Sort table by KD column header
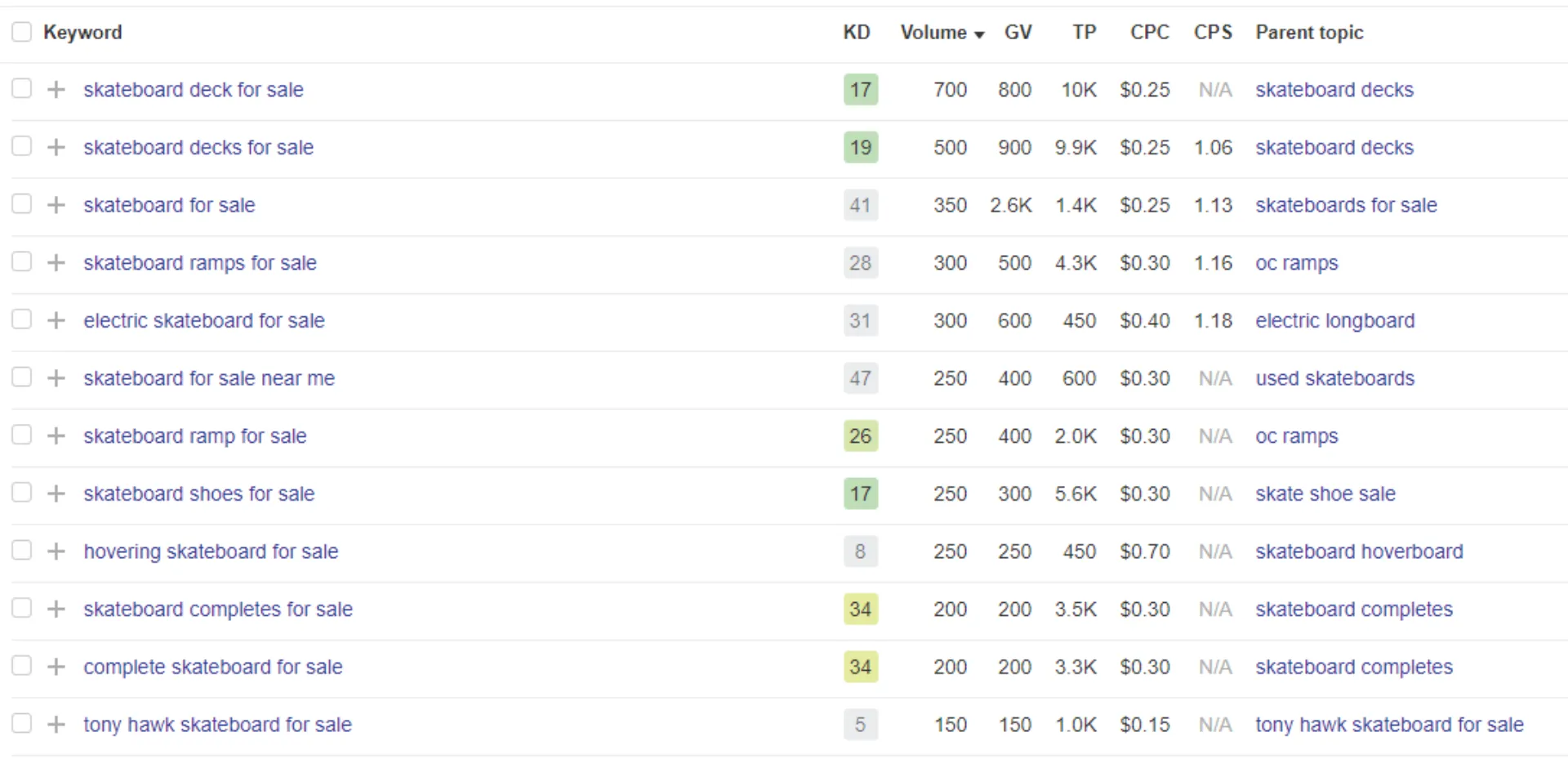Image resolution: width=1568 pixels, height=759 pixels. point(856,33)
